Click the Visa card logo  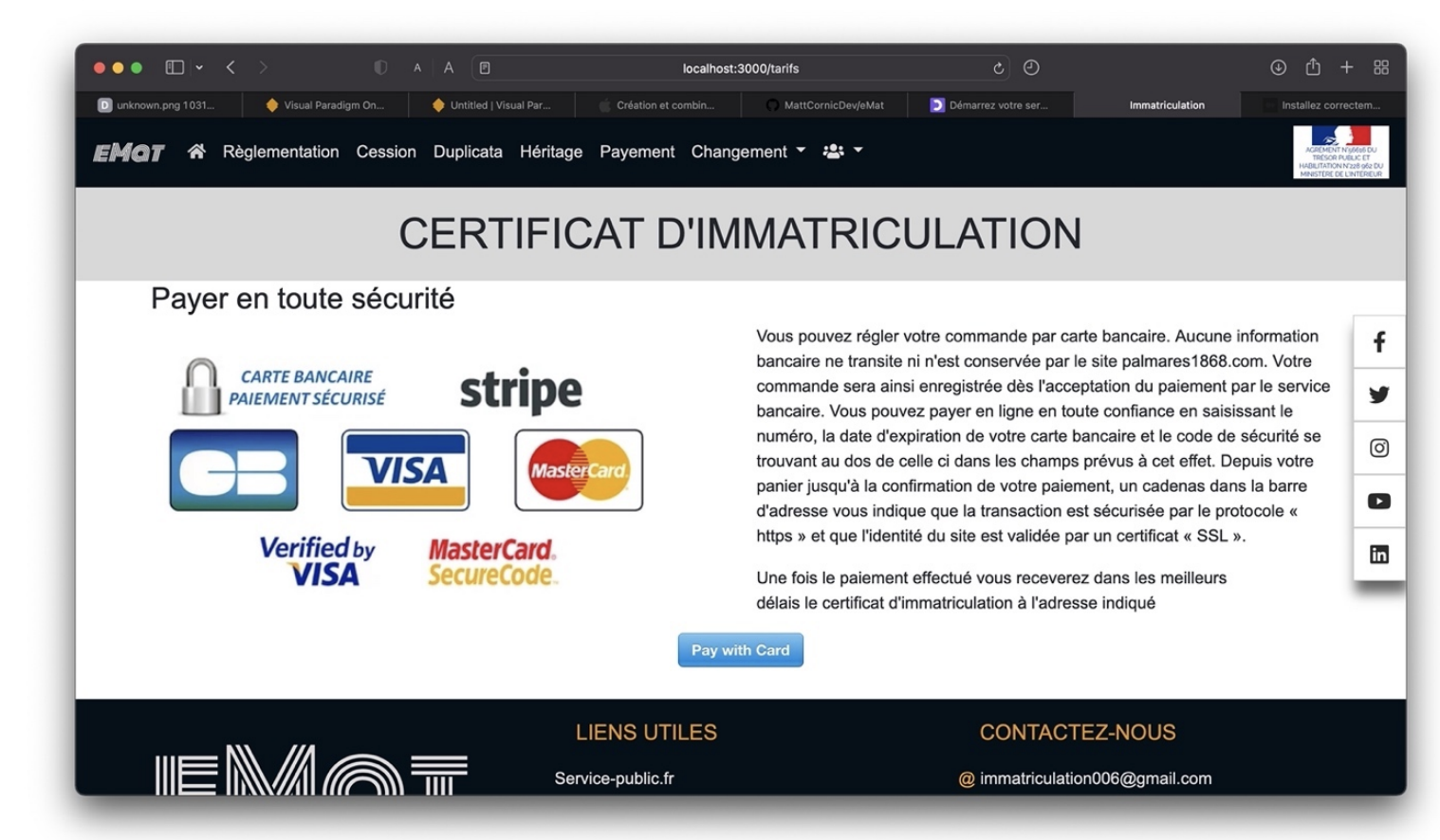pyautogui.click(x=405, y=470)
